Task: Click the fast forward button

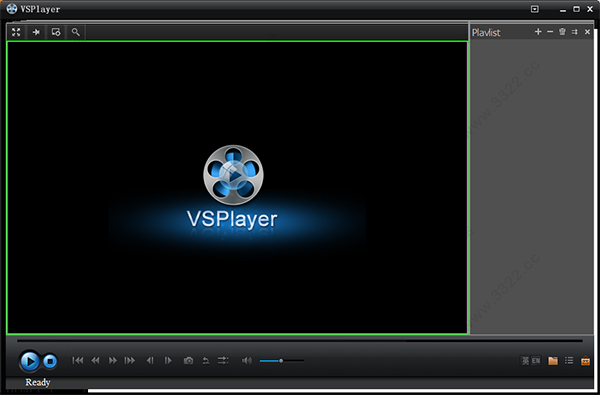Action: tap(112, 361)
